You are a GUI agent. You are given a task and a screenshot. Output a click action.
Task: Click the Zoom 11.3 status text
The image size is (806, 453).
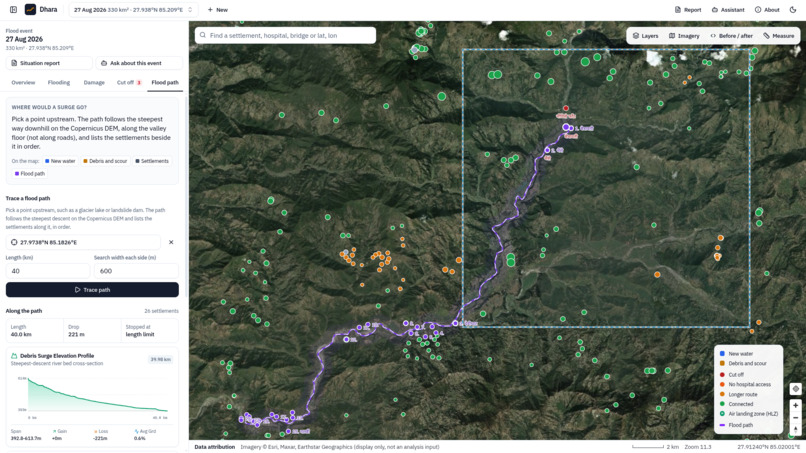pos(698,447)
